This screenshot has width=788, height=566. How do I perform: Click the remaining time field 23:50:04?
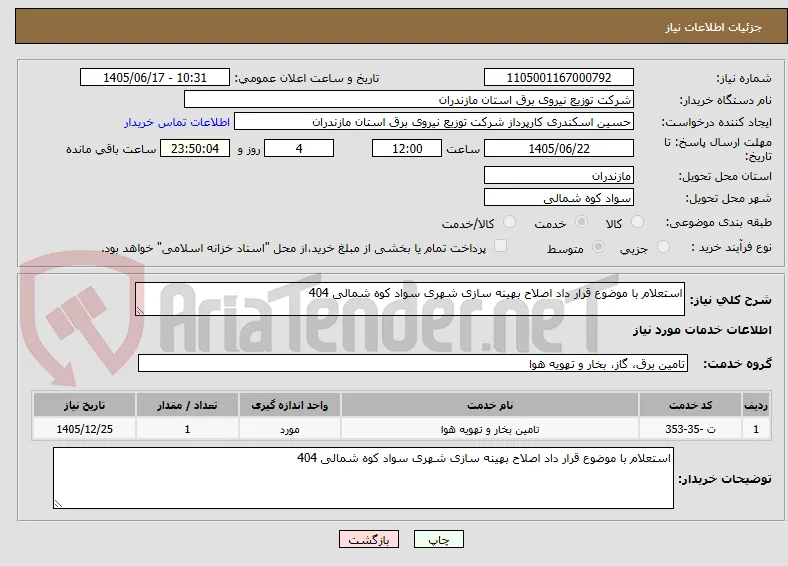point(195,148)
